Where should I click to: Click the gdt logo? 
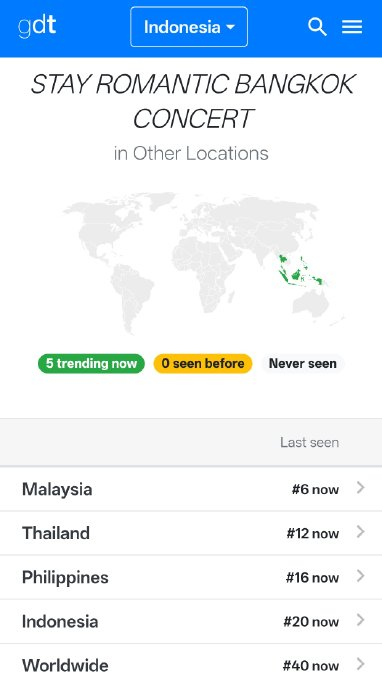tap(37, 27)
